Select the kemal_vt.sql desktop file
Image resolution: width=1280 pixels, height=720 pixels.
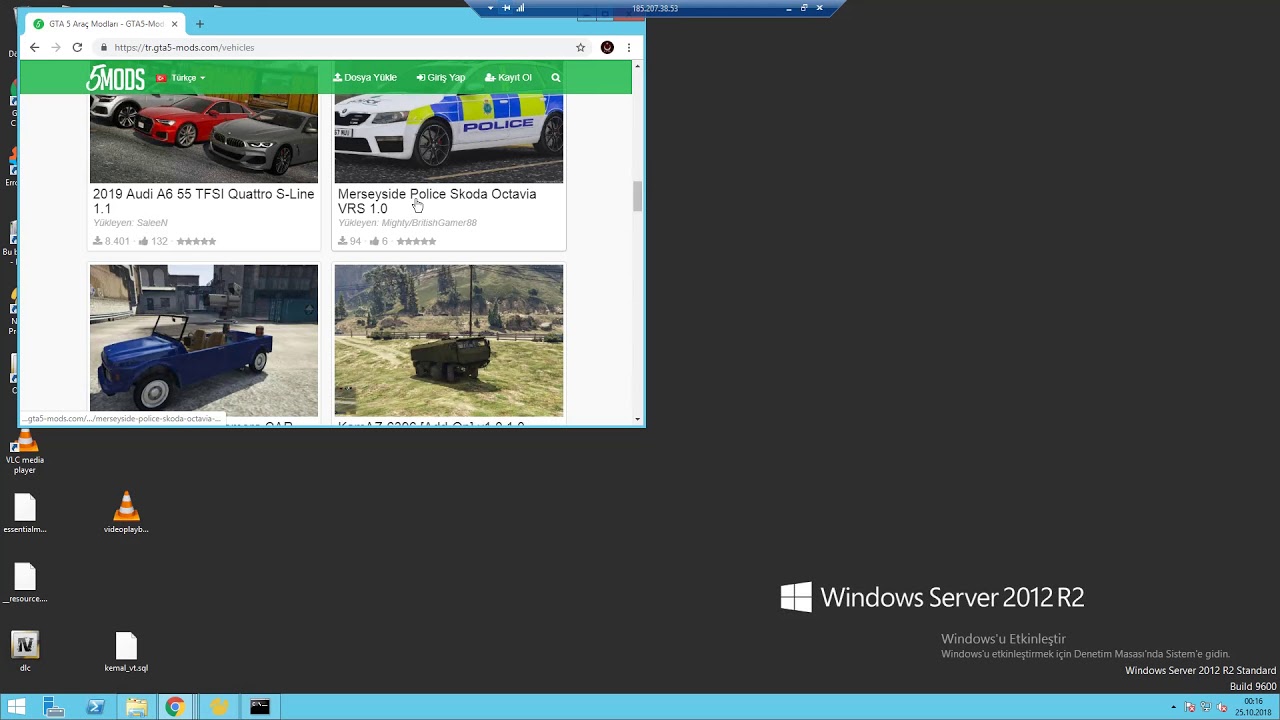click(126, 652)
